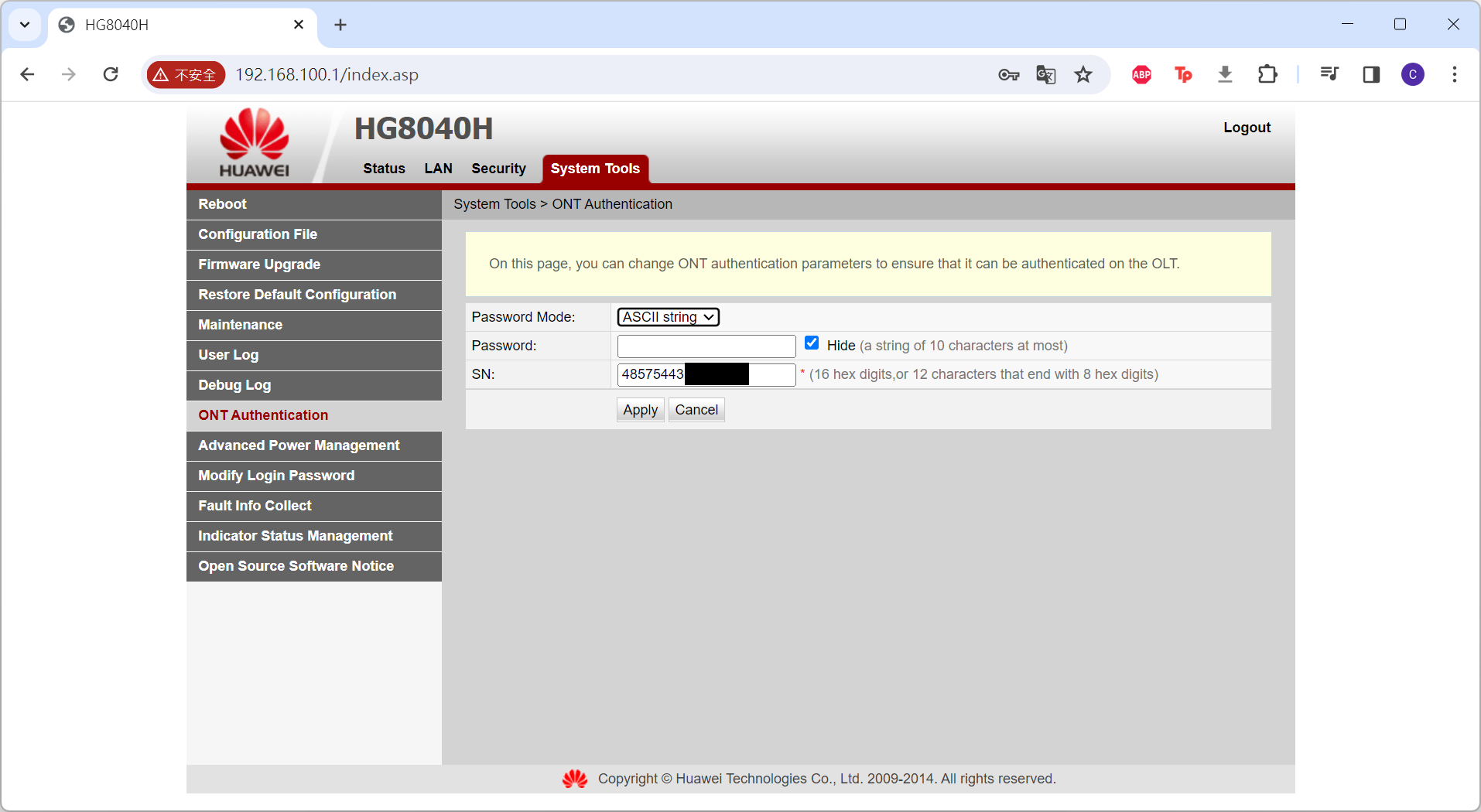Open the profile avatar menu
Screen dimensions: 1481x812
[1413, 74]
